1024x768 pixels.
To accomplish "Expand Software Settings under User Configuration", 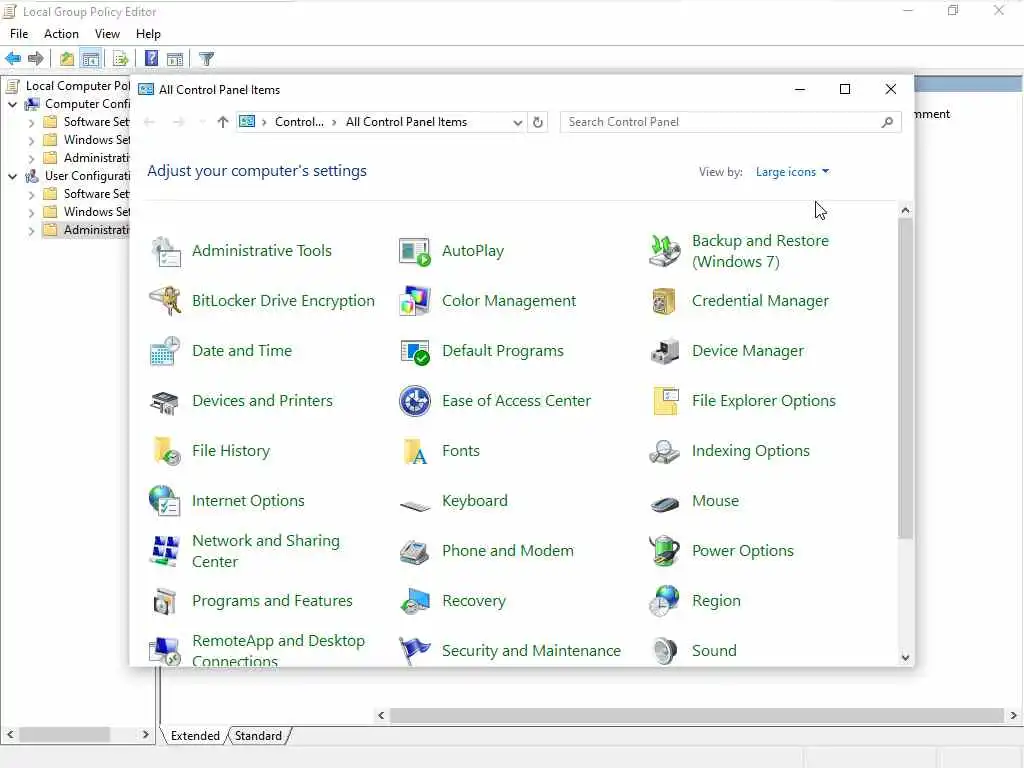I will coord(31,195).
